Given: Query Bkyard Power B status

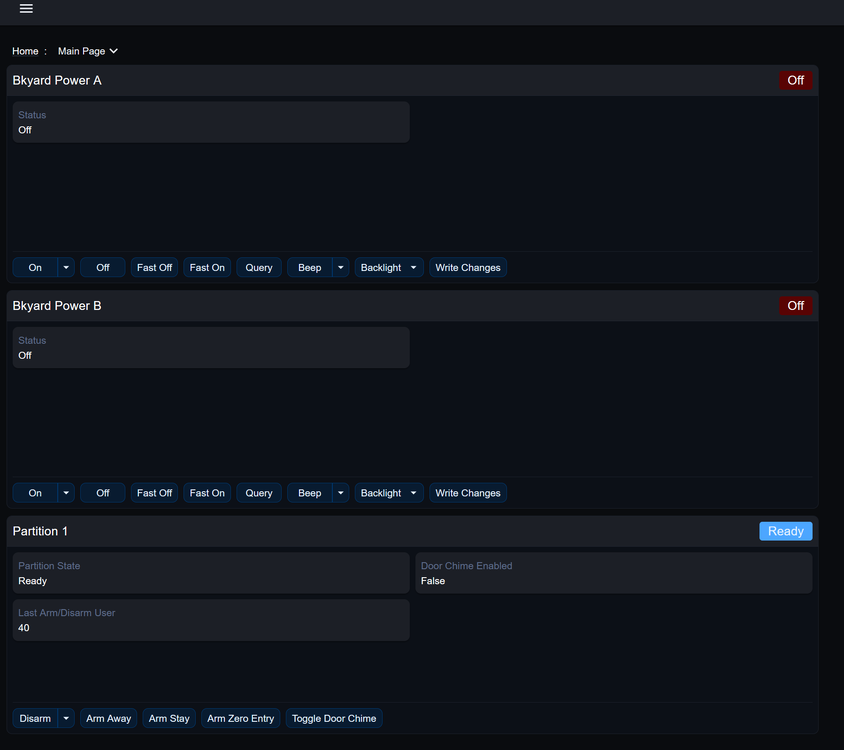Looking at the screenshot, I should coord(259,493).
